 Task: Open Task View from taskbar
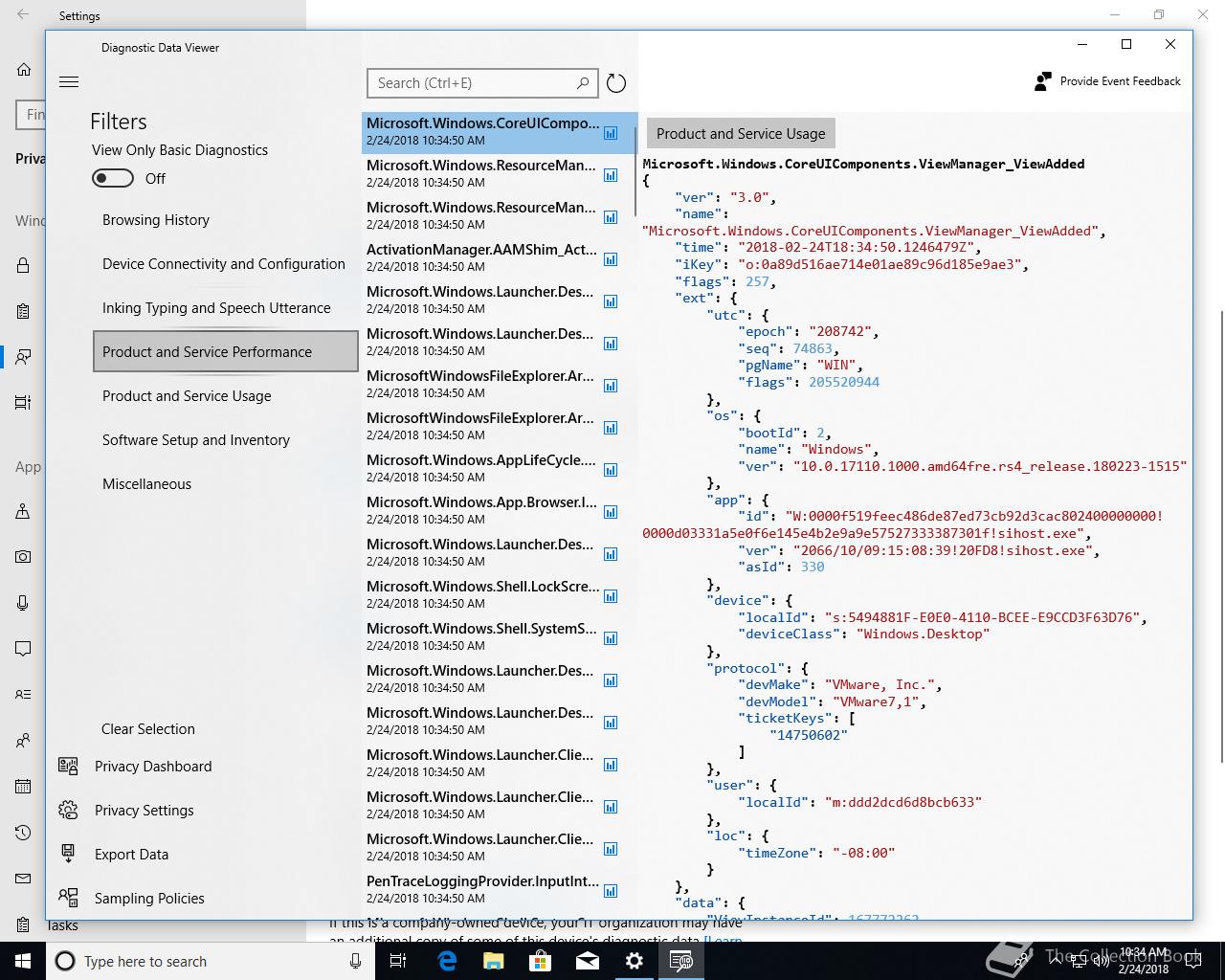click(x=398, y=961)
